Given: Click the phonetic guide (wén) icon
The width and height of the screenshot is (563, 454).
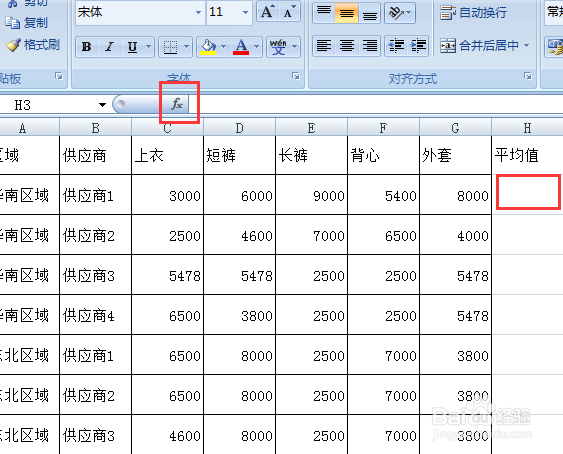Looking at the screenshot, I should [x=278, y=47].
